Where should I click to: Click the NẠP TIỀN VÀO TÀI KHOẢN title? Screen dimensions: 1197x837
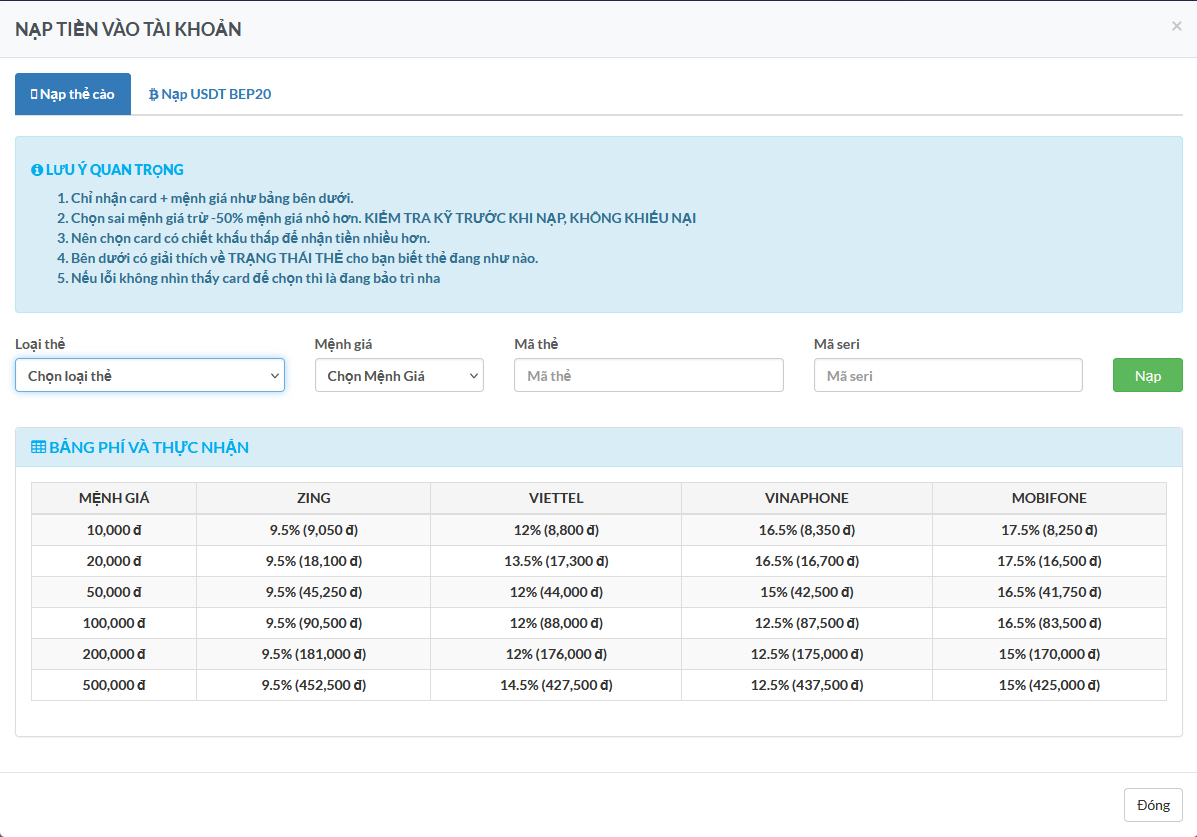(128, 29)
